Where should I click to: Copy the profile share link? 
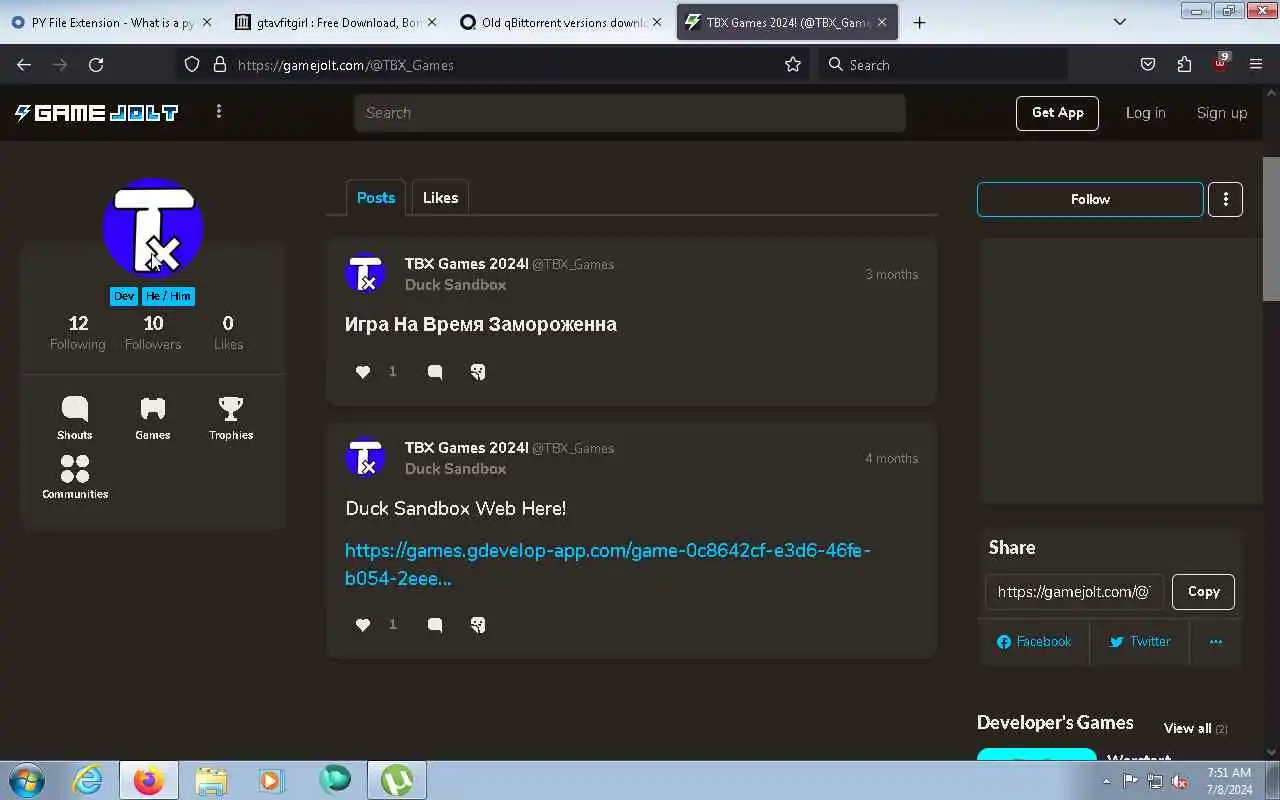point(1203,592)
